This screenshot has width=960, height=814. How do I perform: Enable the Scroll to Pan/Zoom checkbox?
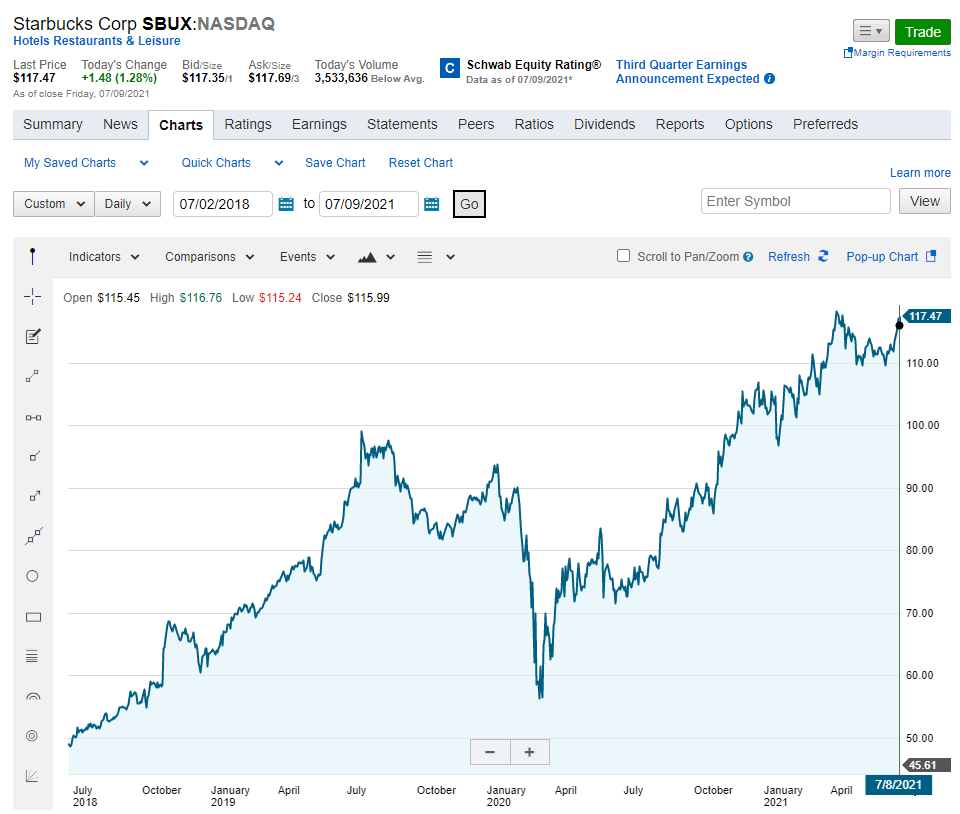623,256
